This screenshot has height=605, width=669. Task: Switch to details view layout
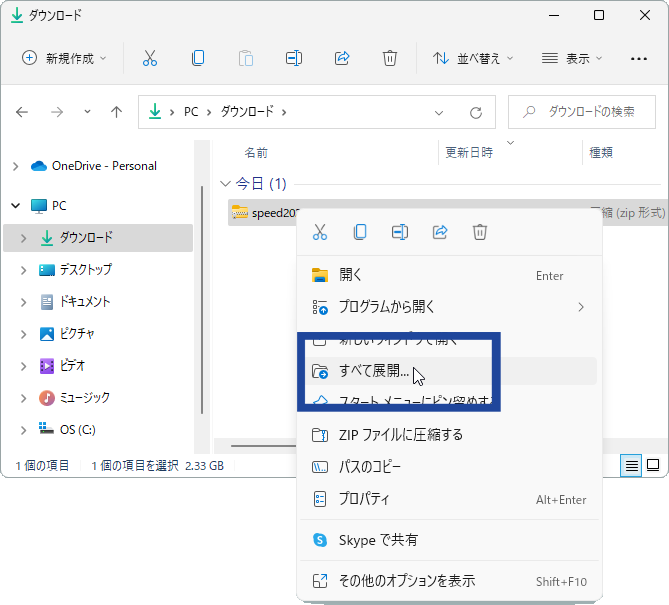point(632,465)
